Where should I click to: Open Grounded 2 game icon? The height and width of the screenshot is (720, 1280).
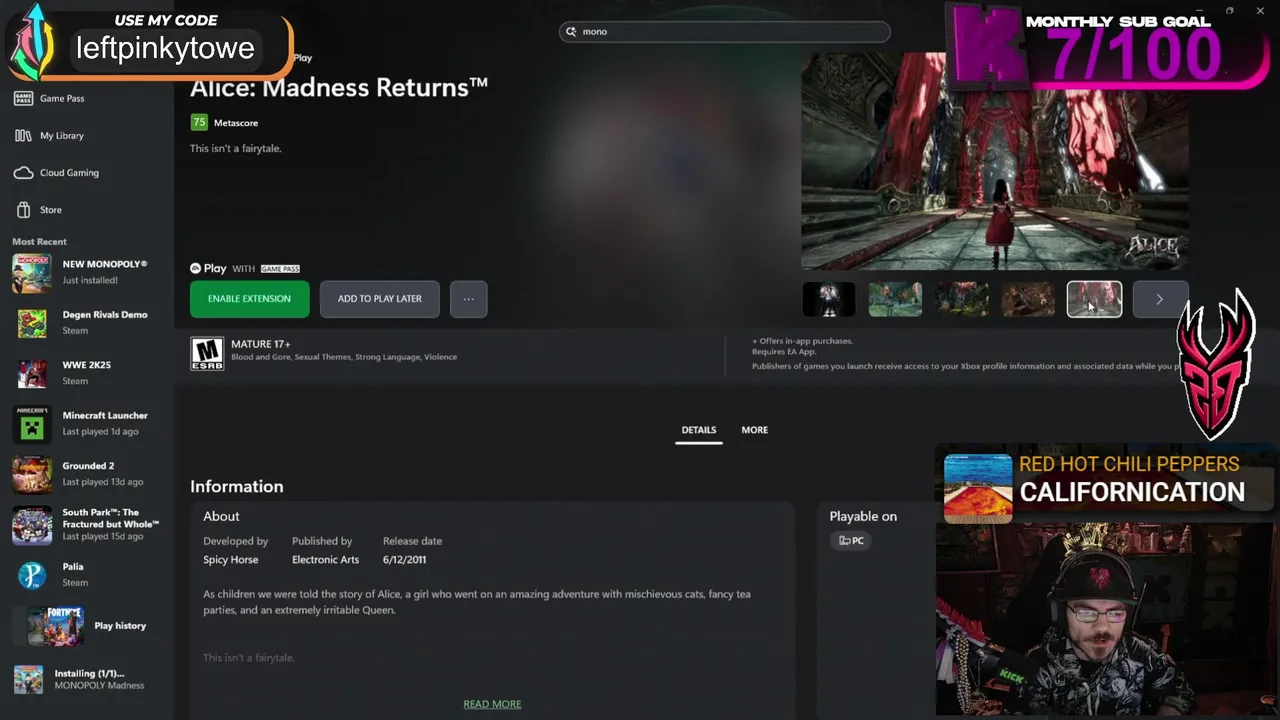pyautogui.click(x=32, y=474)
